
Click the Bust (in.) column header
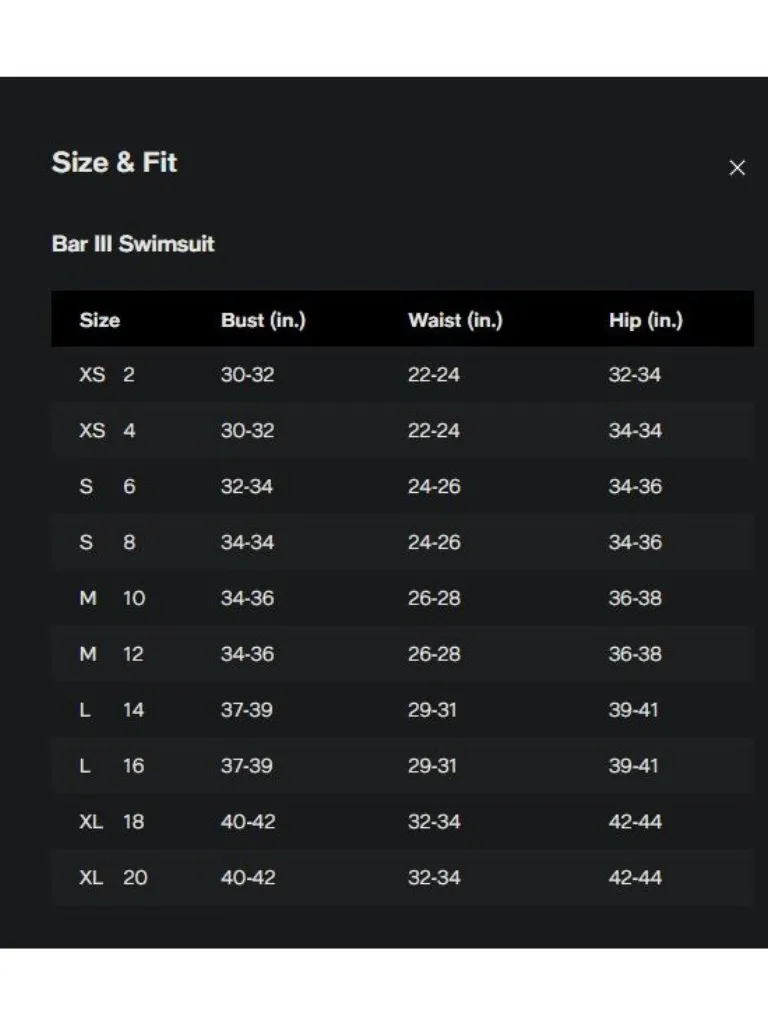coord(263,320)
